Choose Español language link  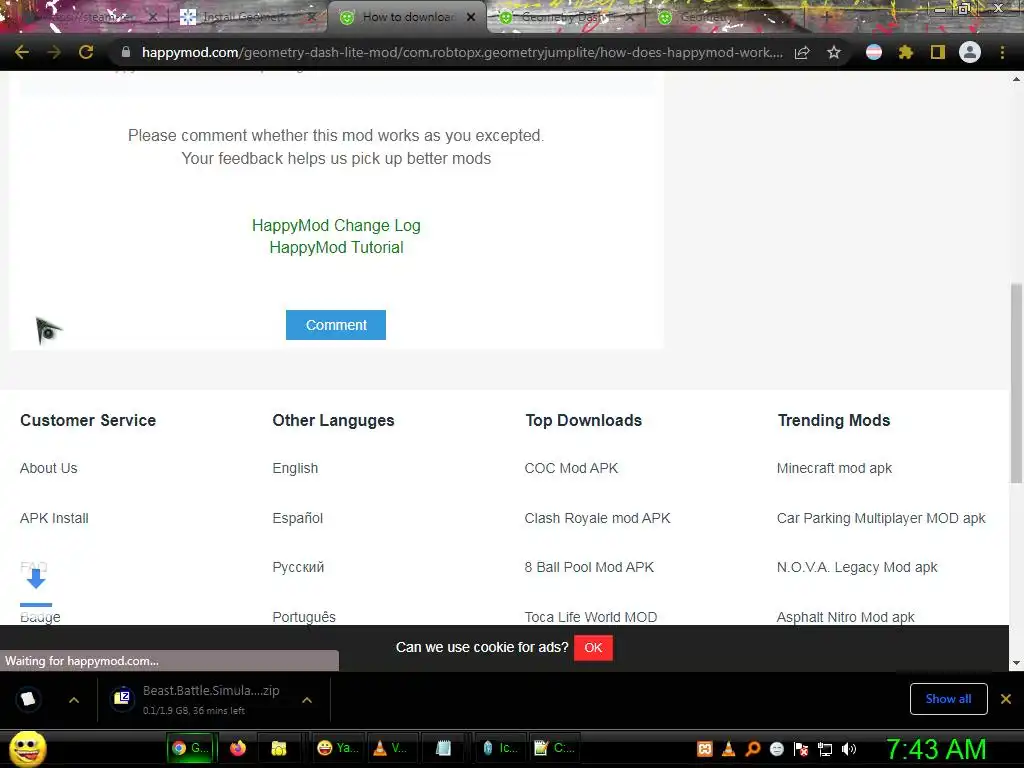298,518
